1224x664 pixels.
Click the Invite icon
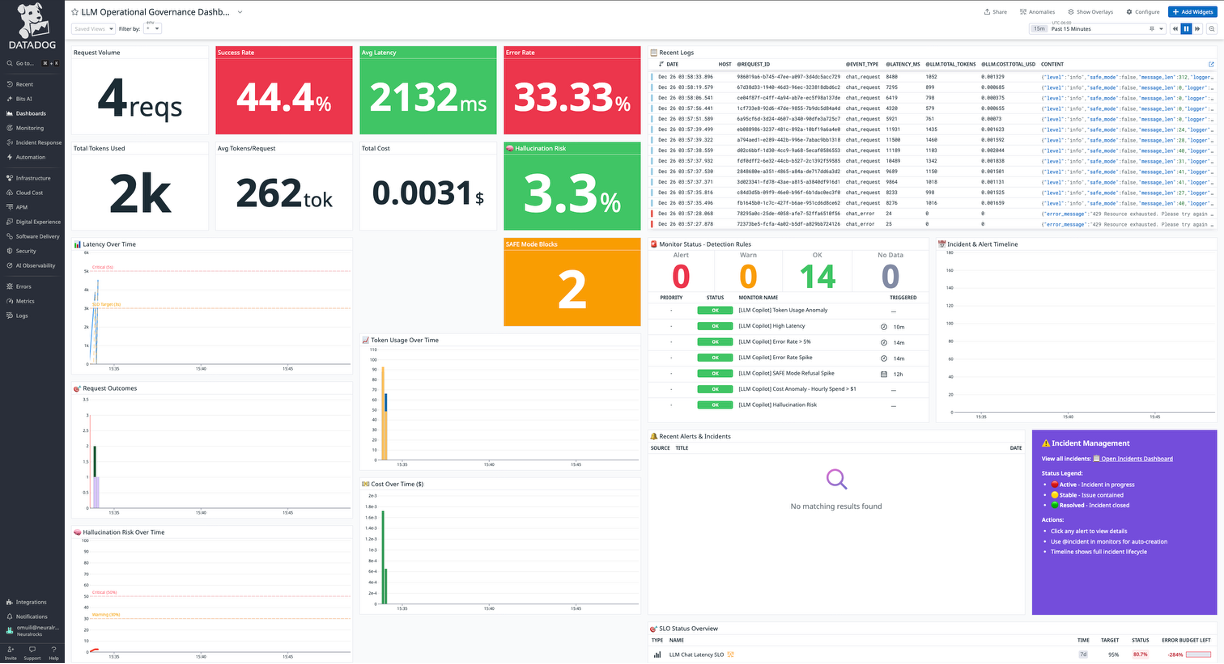click(11, 650)
